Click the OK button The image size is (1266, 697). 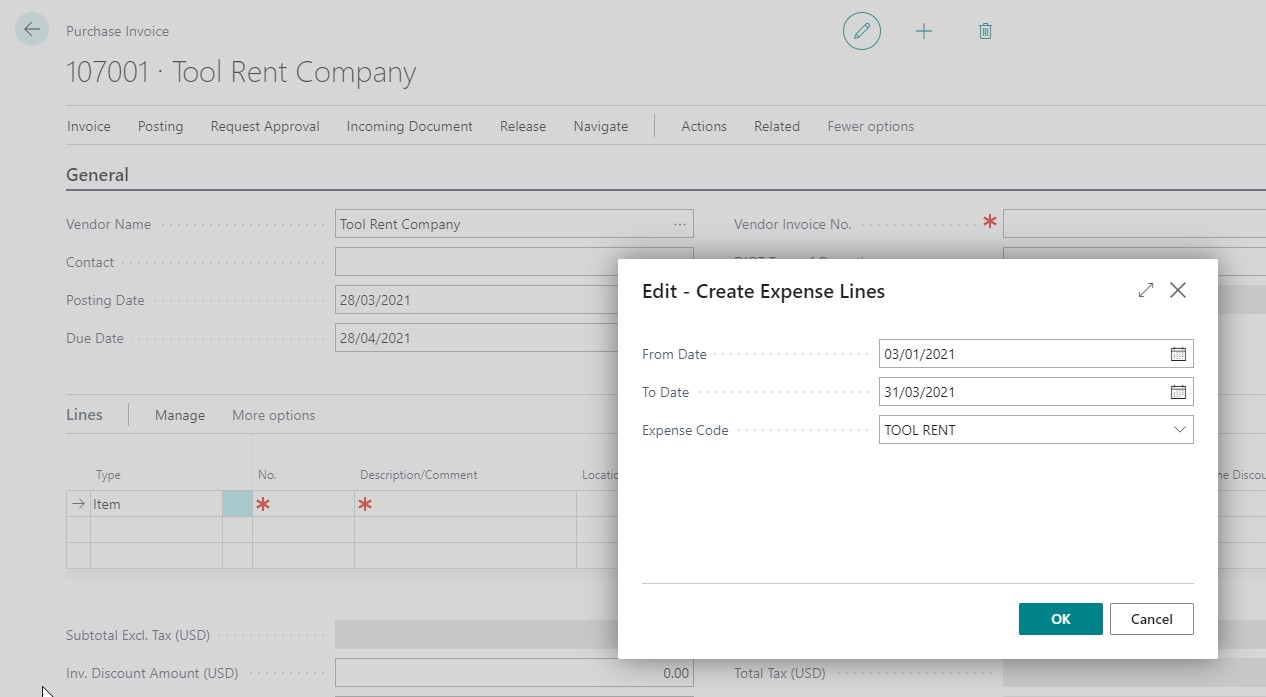(x=1061, y=619)
